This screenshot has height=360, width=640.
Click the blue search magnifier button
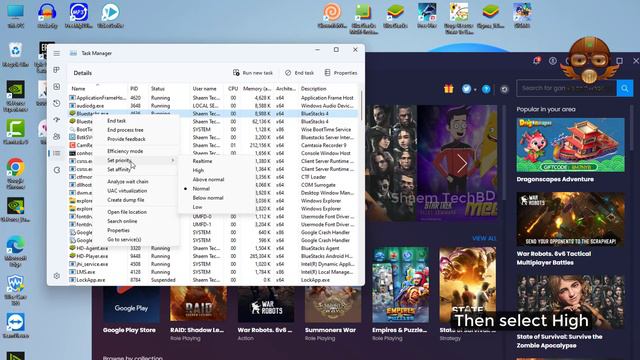[x=624, y=88]
